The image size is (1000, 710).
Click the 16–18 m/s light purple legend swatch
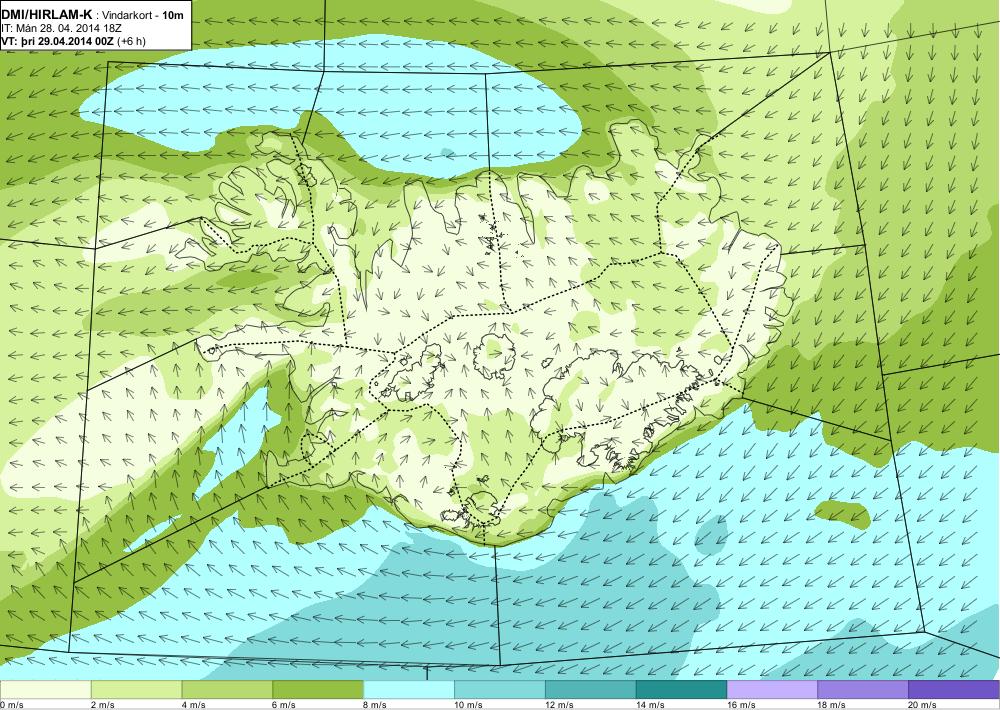pyautogui.click(x=772, y=690)
